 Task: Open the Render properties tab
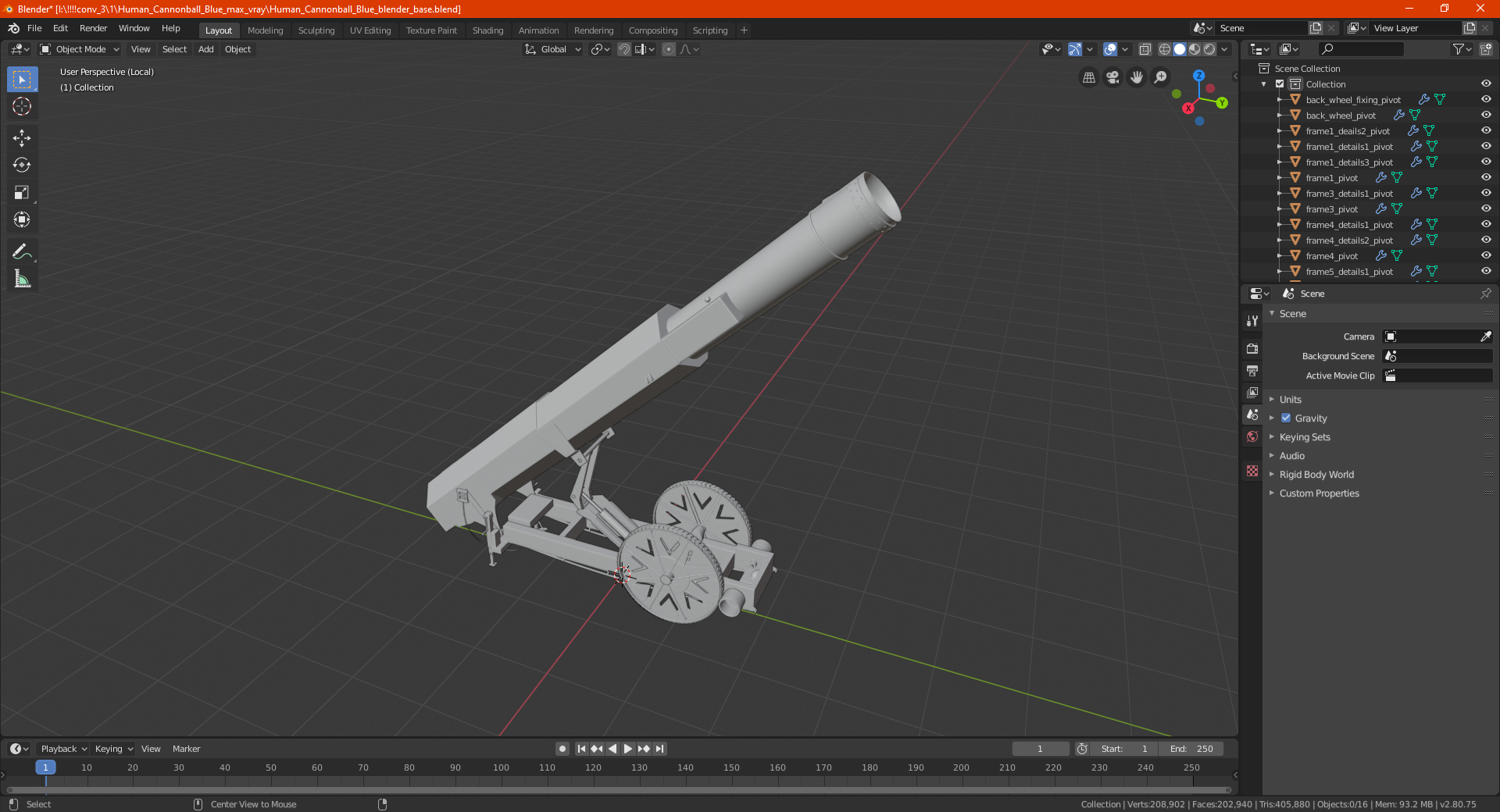[1252, 348]
